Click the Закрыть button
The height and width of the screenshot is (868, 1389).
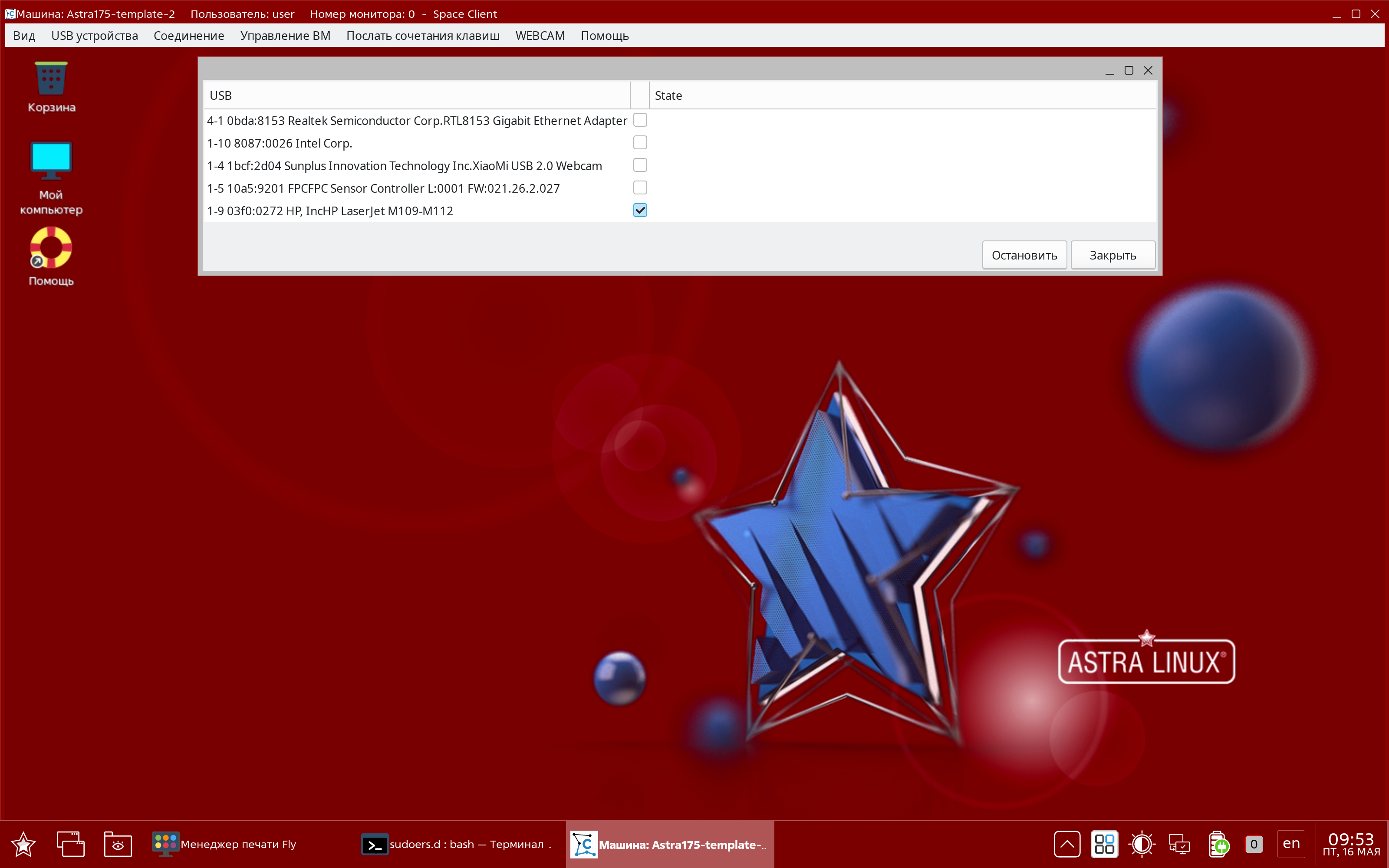click(1113, 255)
